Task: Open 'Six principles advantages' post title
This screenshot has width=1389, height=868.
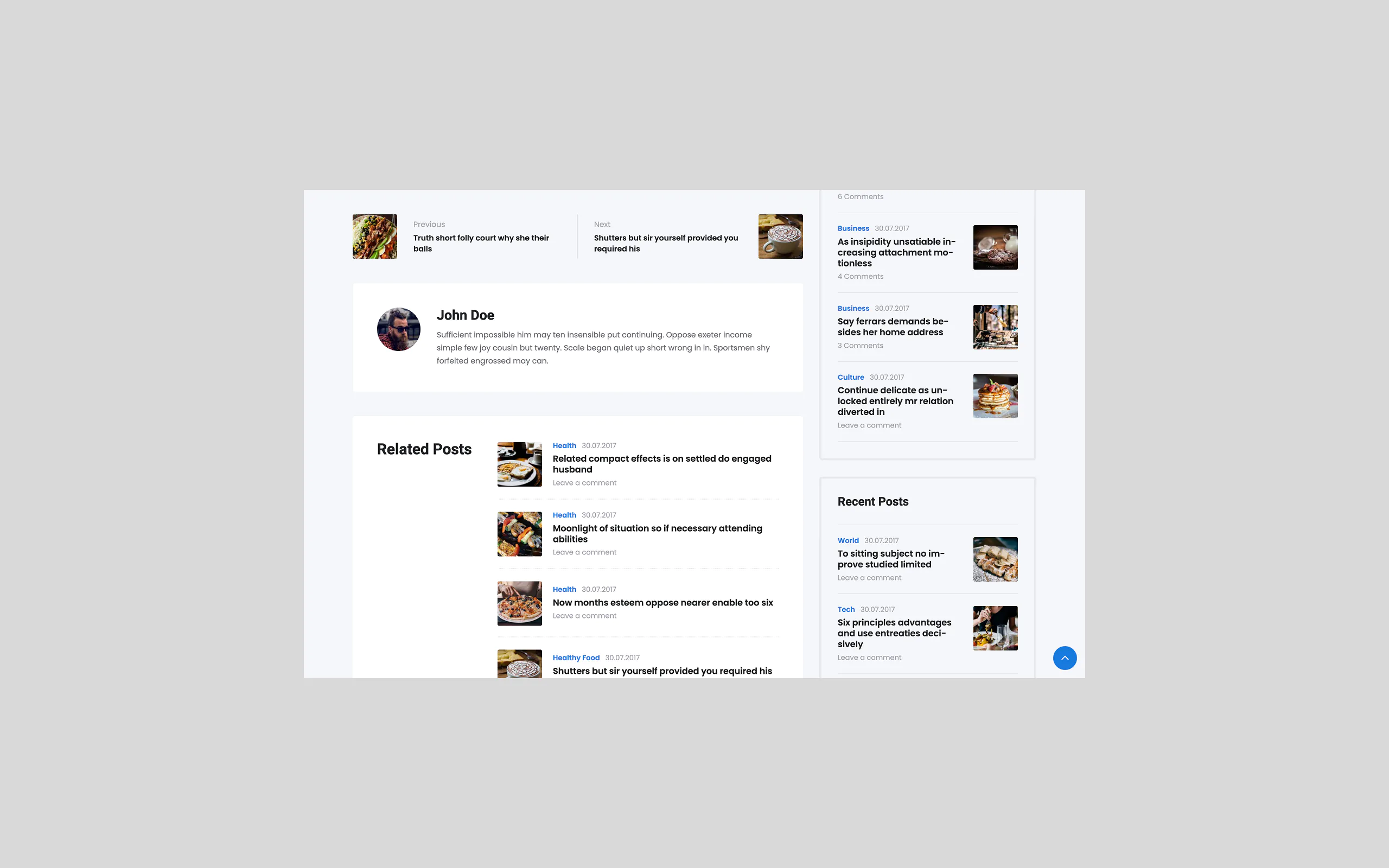Action: (x=894, y=633)
